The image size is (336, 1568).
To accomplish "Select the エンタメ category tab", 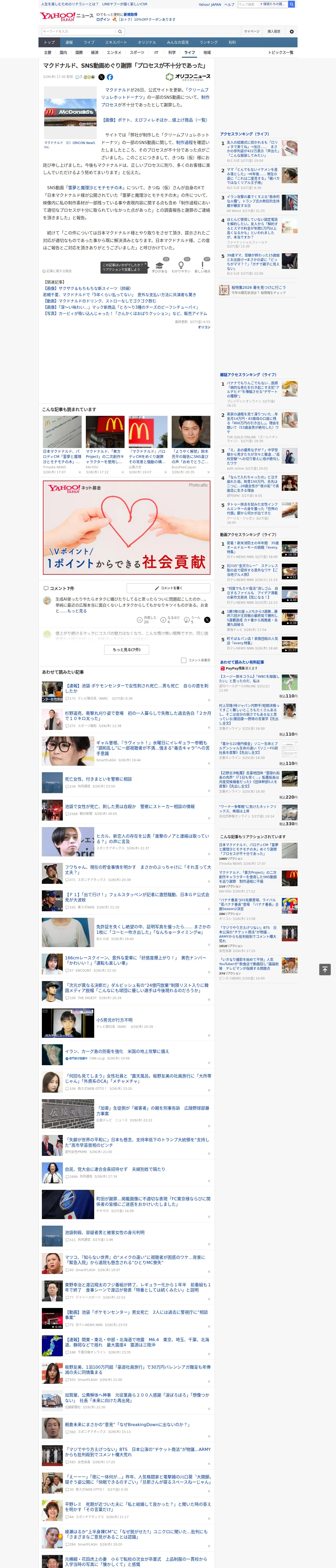I will 114,52.
